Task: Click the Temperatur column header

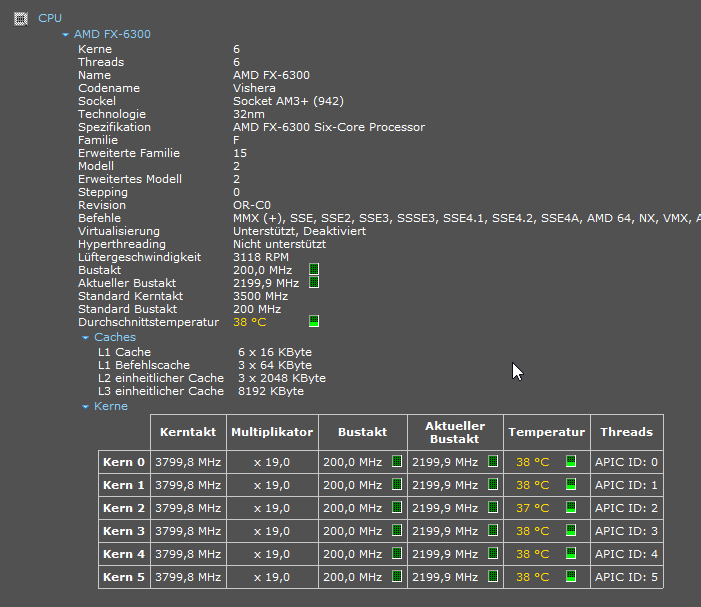Action: (547, 432)
